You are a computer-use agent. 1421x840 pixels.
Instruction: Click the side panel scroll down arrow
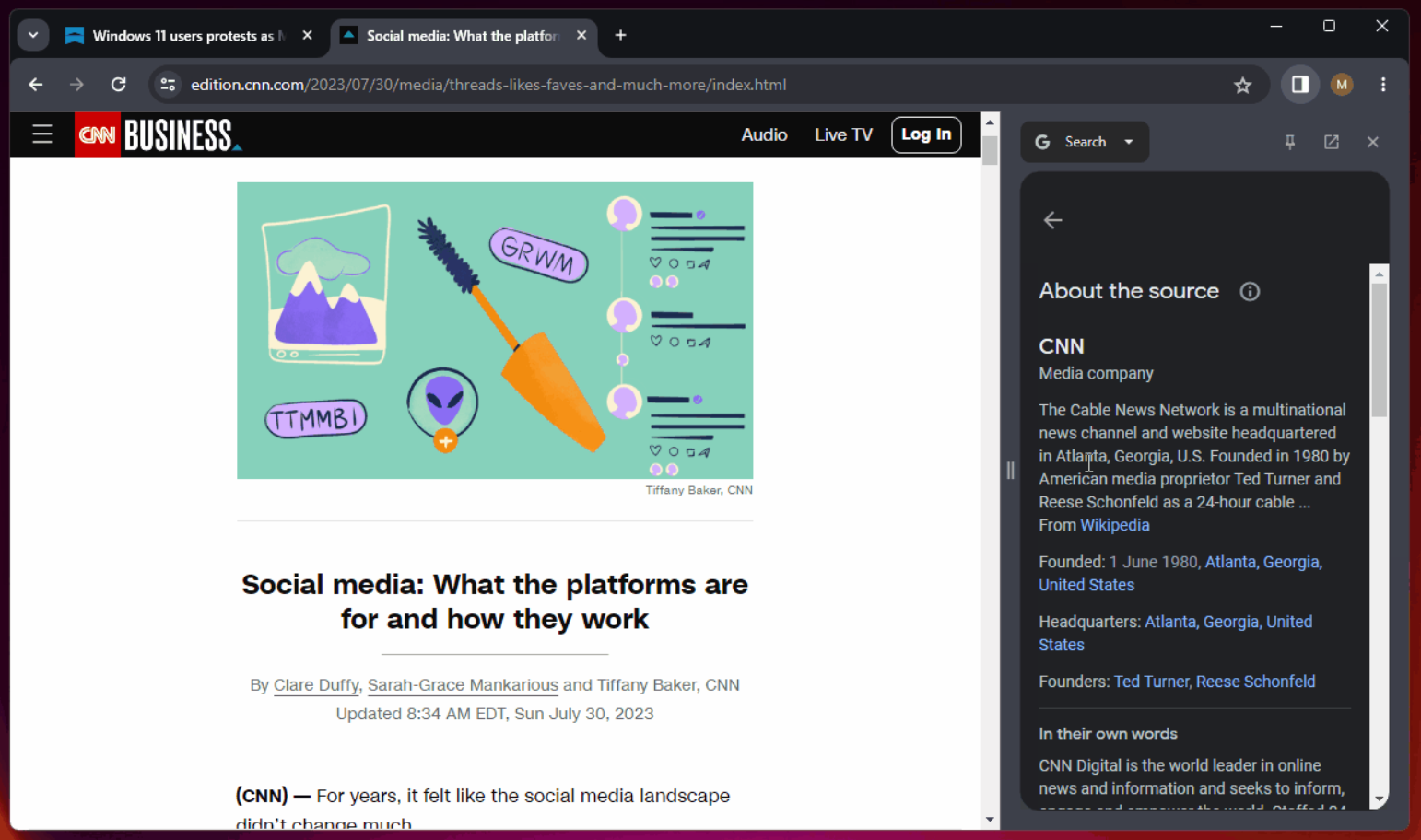click(x=1380, y=799)
